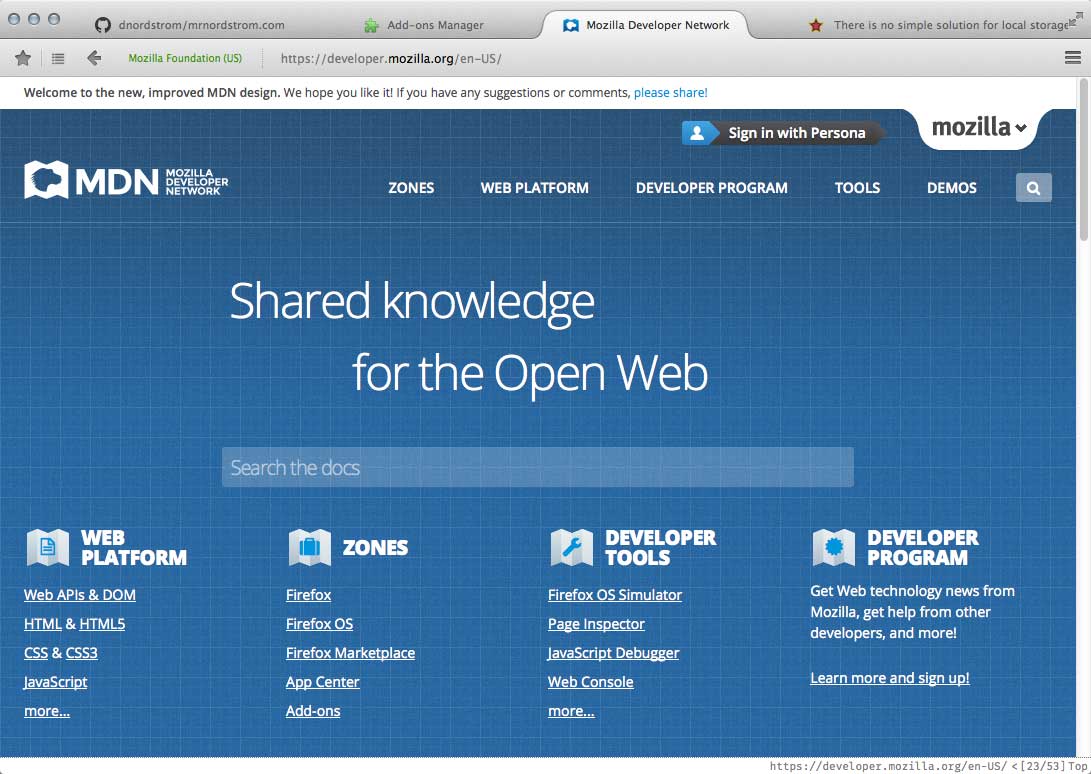Click 'Learn more and sign up!' link
The image size is (1091, 774).
coord(889,678)
